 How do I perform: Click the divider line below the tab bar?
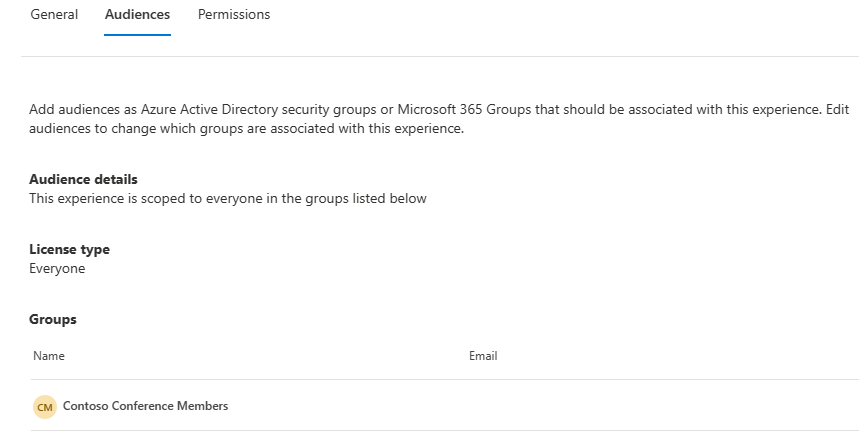coord(440,56)
